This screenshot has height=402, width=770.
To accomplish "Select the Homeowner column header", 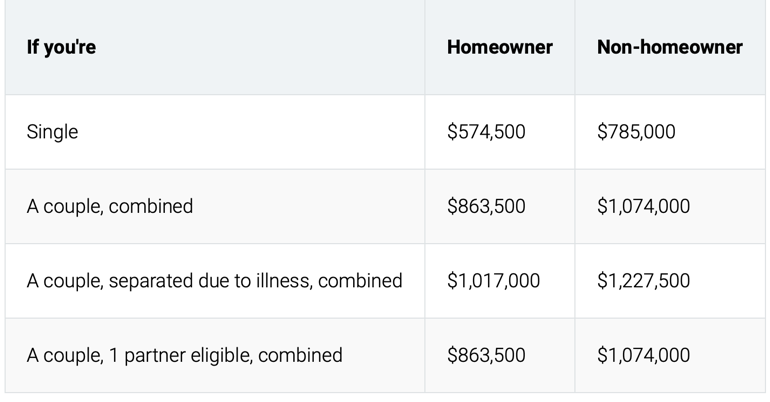I will [x=500, y=47].
